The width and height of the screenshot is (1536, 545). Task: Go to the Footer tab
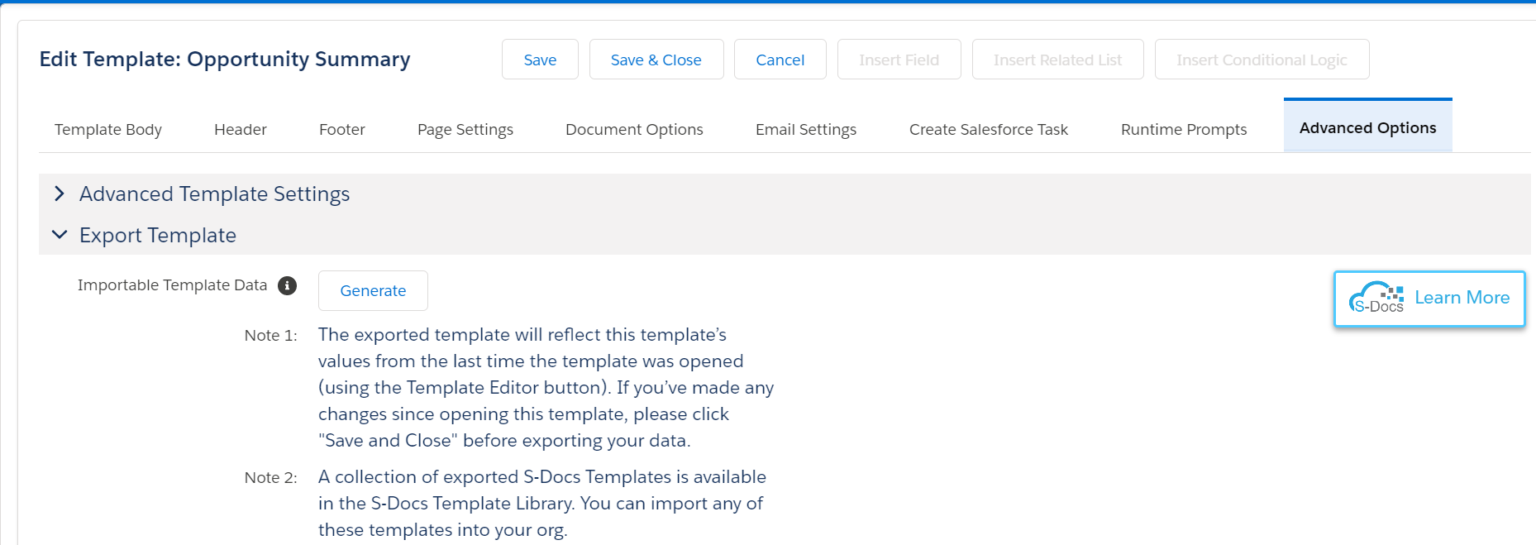[342, 129]
